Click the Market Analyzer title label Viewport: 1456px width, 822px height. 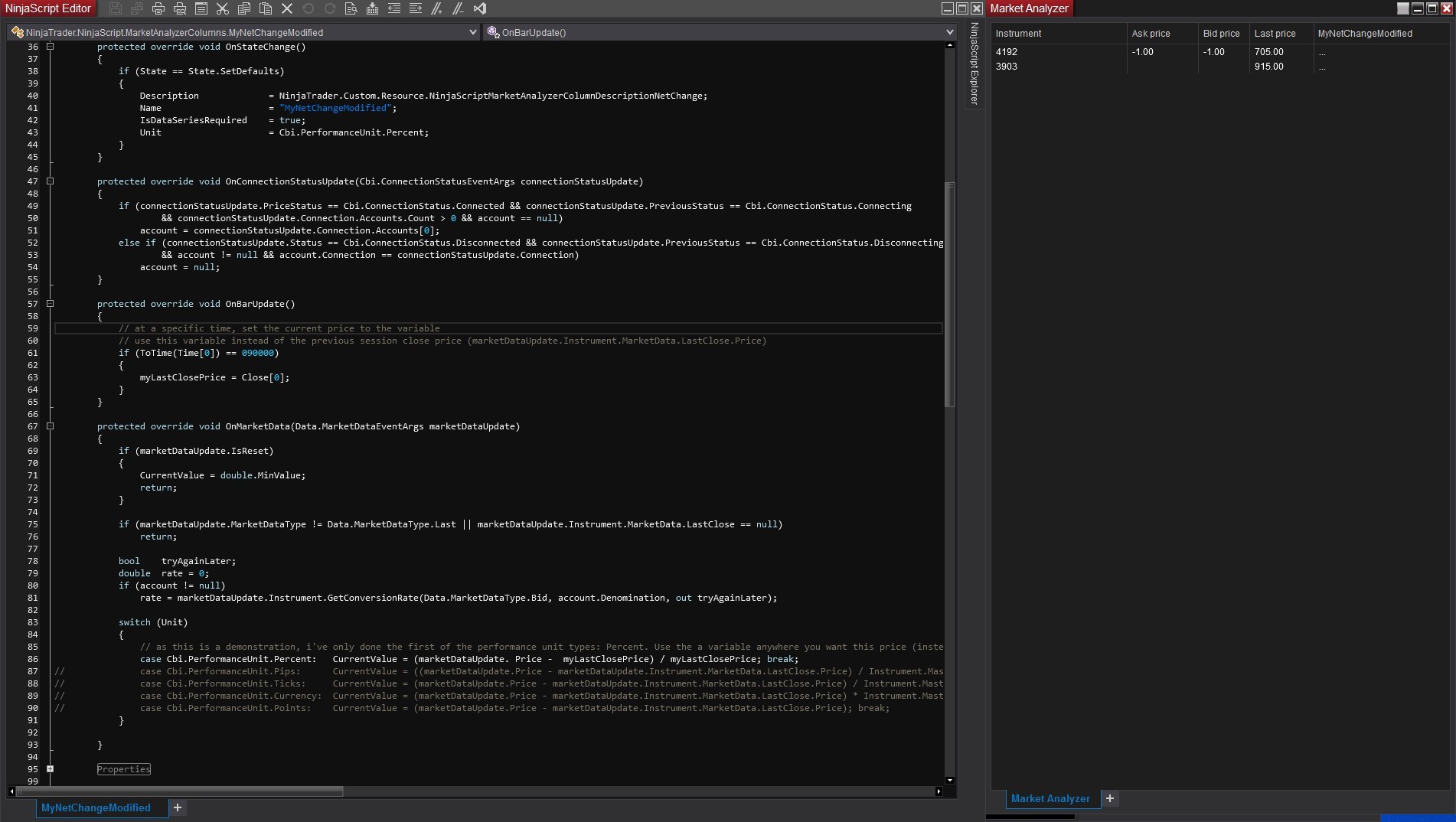[x=1029, y=8]
